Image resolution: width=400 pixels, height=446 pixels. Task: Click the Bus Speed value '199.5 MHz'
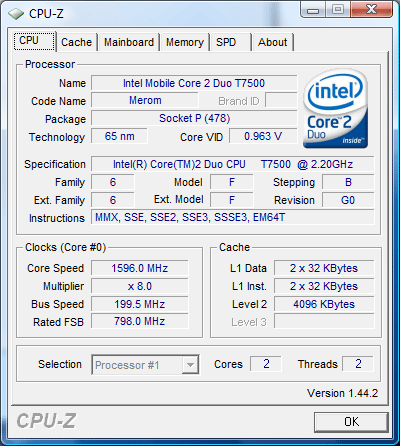point(140,304)
